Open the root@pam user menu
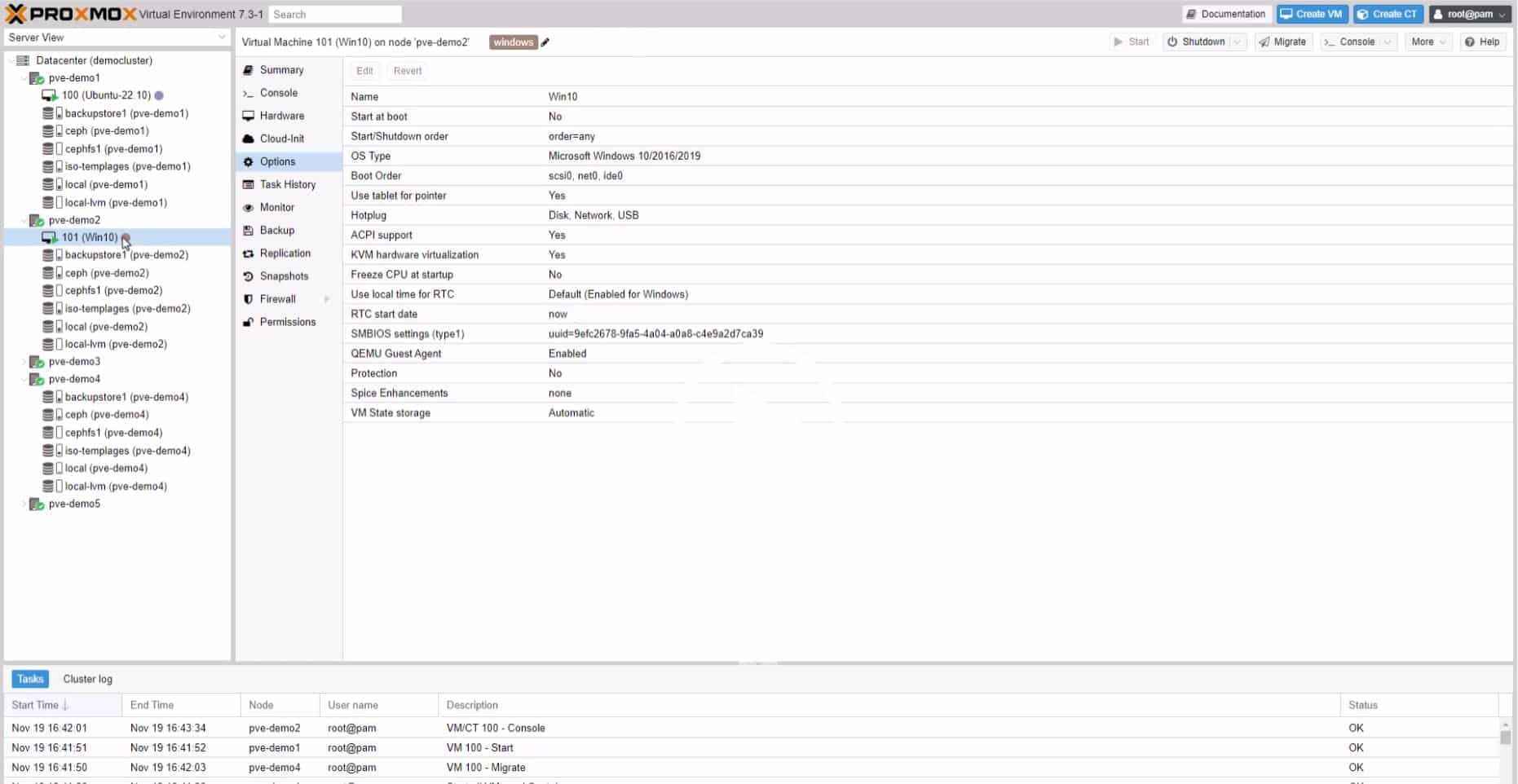This screenshot has width=1518, height=784. [x=1472, y=14]
